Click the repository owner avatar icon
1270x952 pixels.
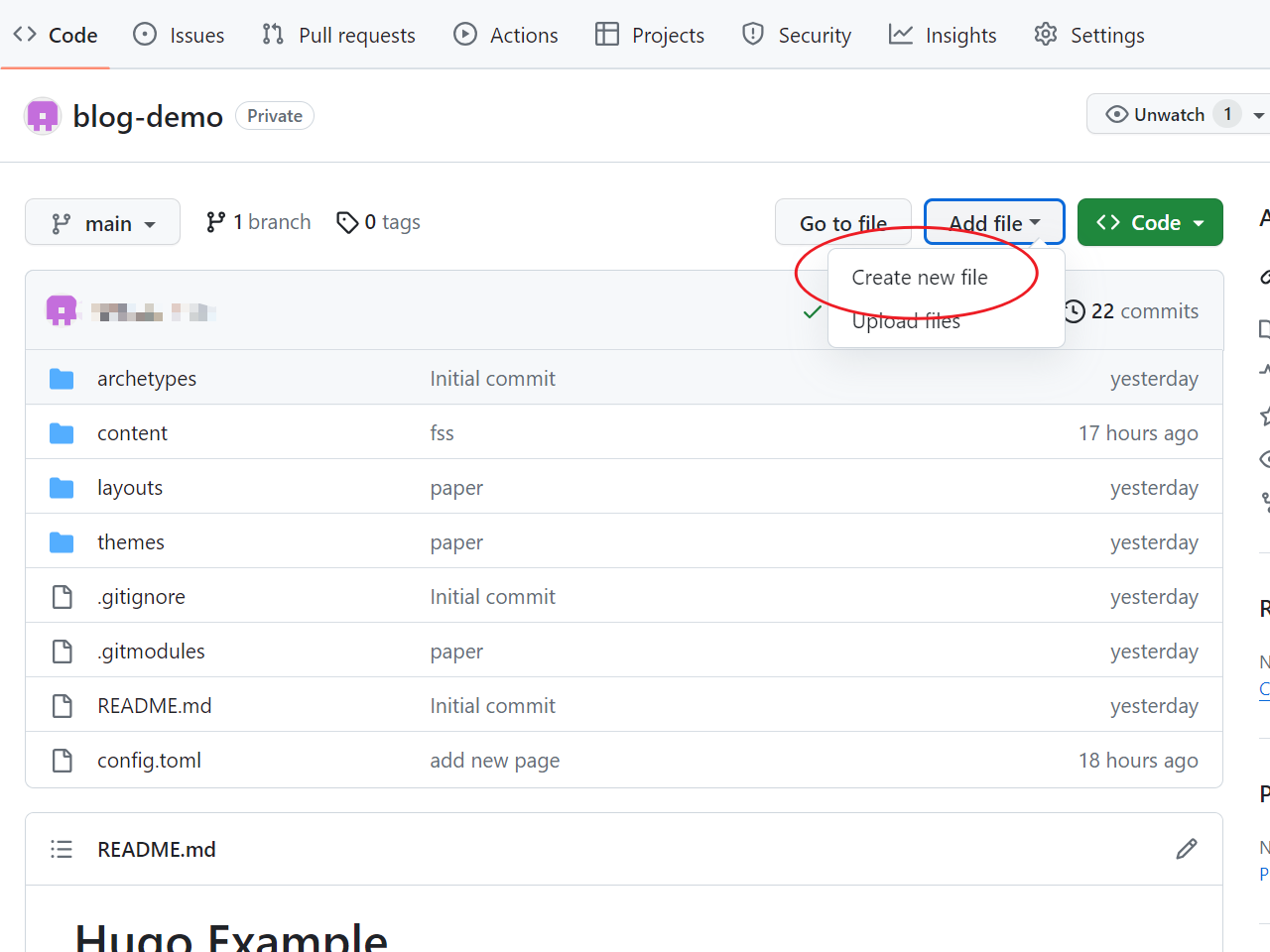pos(42,116)
